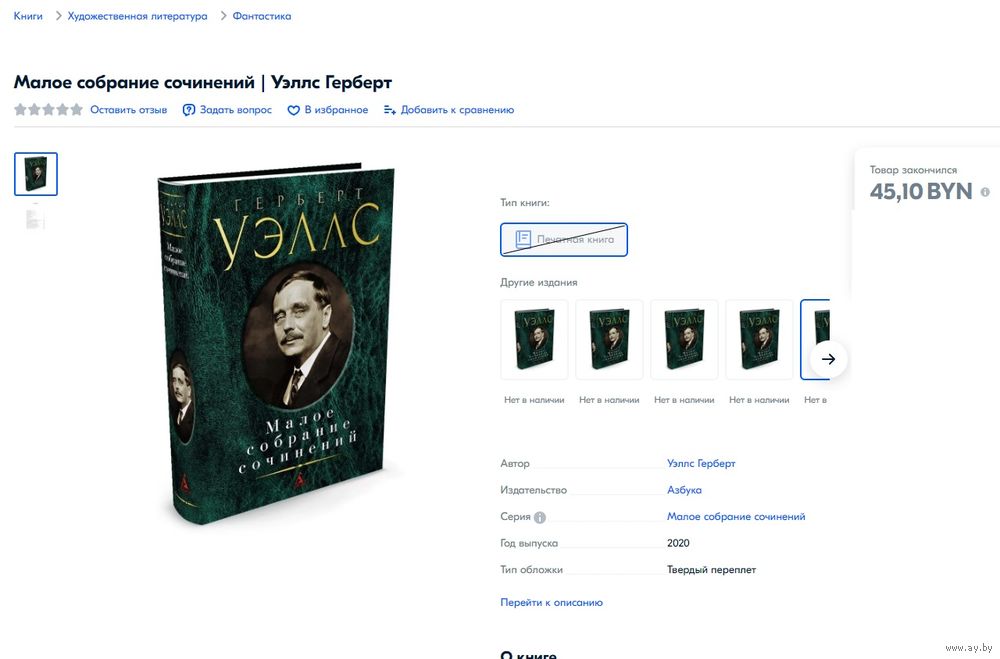
Task: Click the book icon in Печатная книга option
Action: click(x=523, y=239)
